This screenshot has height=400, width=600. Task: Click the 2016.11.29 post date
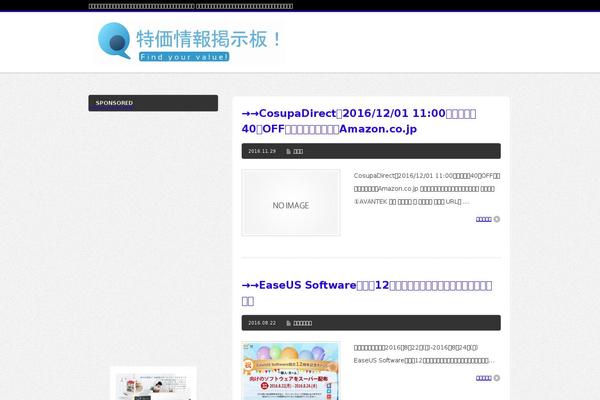262,151
